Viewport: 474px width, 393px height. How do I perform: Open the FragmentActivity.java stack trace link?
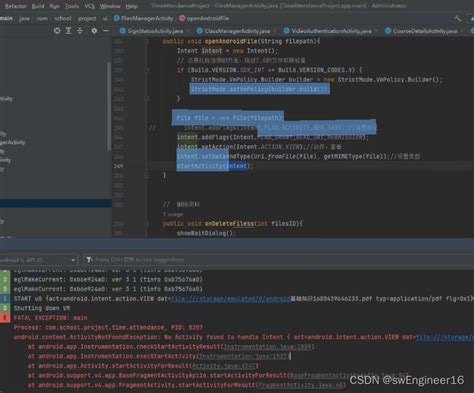click(x=300, y=385)
